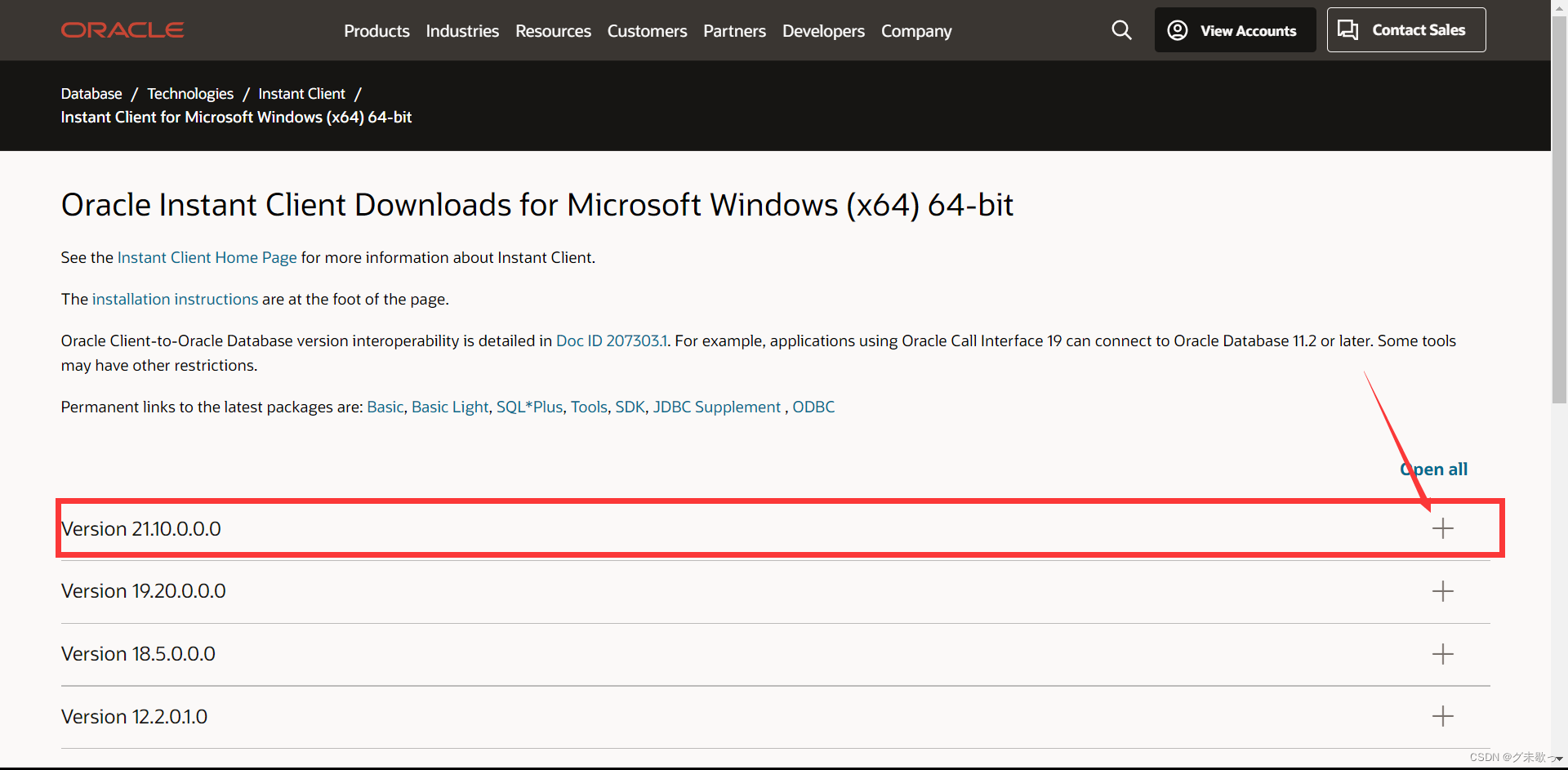Expand the Version 18.5.0.0.0 section
Image resolution: width=1568 pixels, height=770 pixels.
tap(1443, 653)
